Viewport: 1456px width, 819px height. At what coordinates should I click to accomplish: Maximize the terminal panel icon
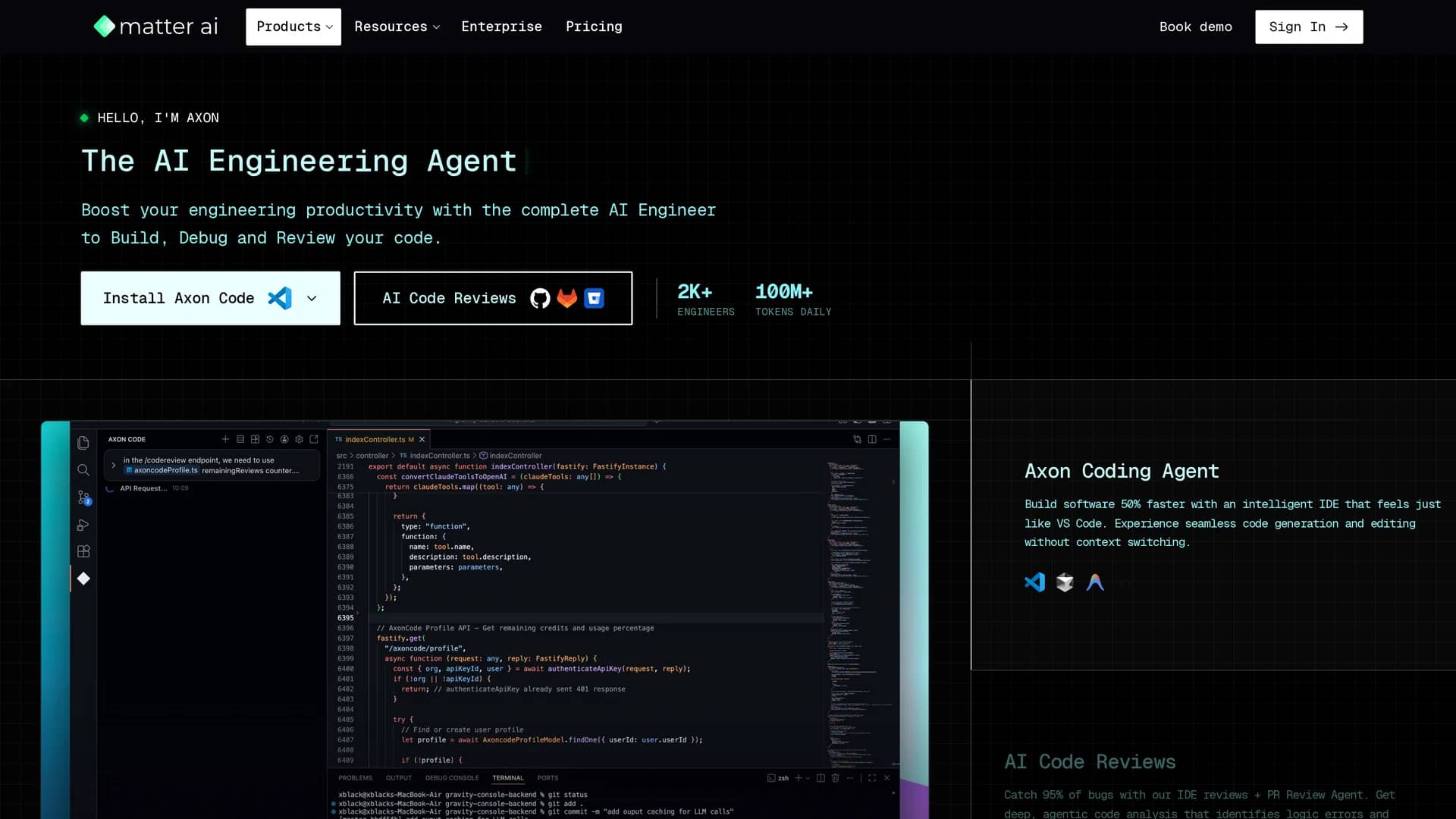[872, 778]
